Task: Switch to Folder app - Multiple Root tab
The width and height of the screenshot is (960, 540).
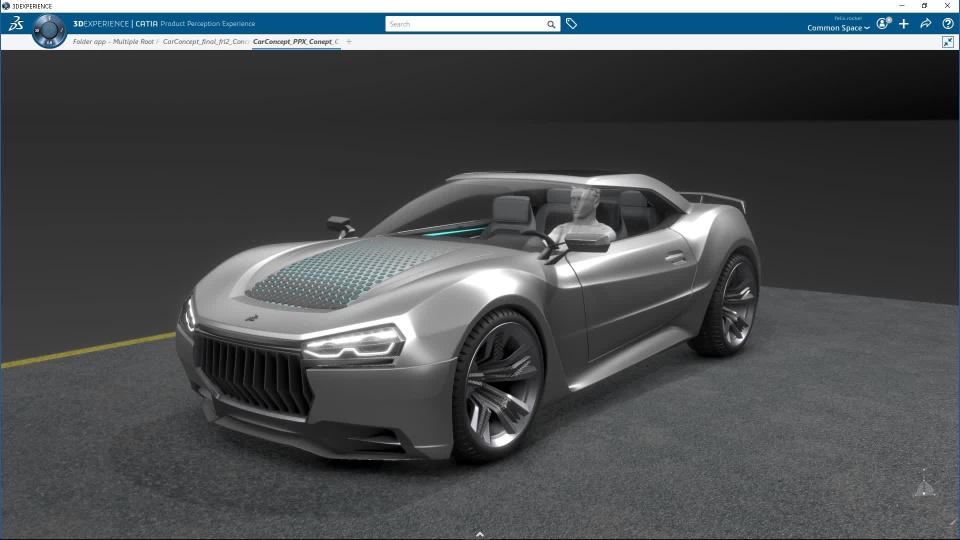Action: [x=113, y=42]
